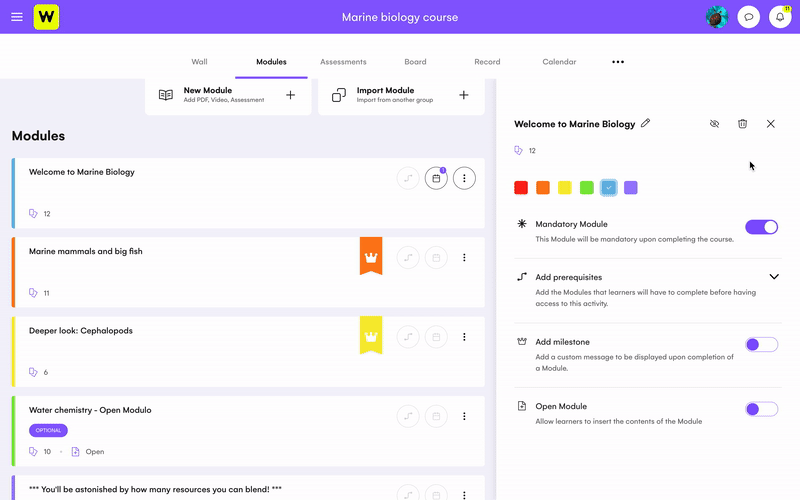Open options menu for Water chemistry module
This screenshot has height=500, width=800.
pos(464,416)
